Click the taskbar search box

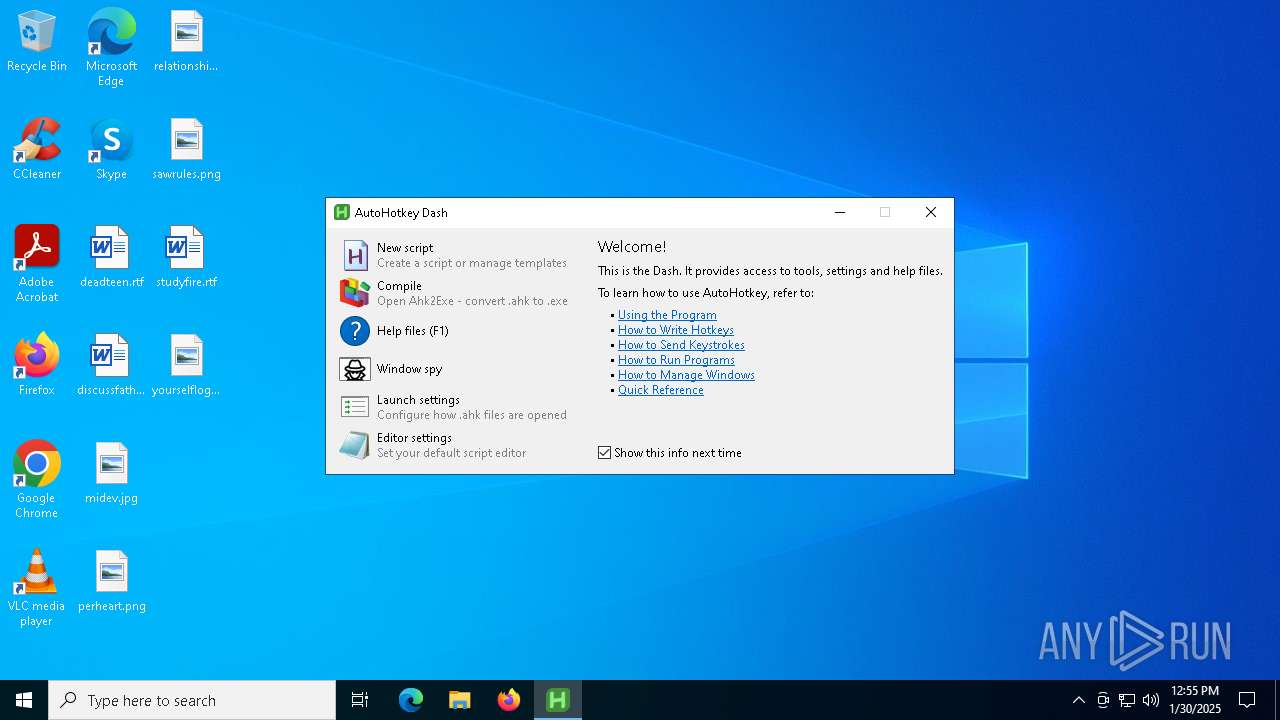pos(192,700)
